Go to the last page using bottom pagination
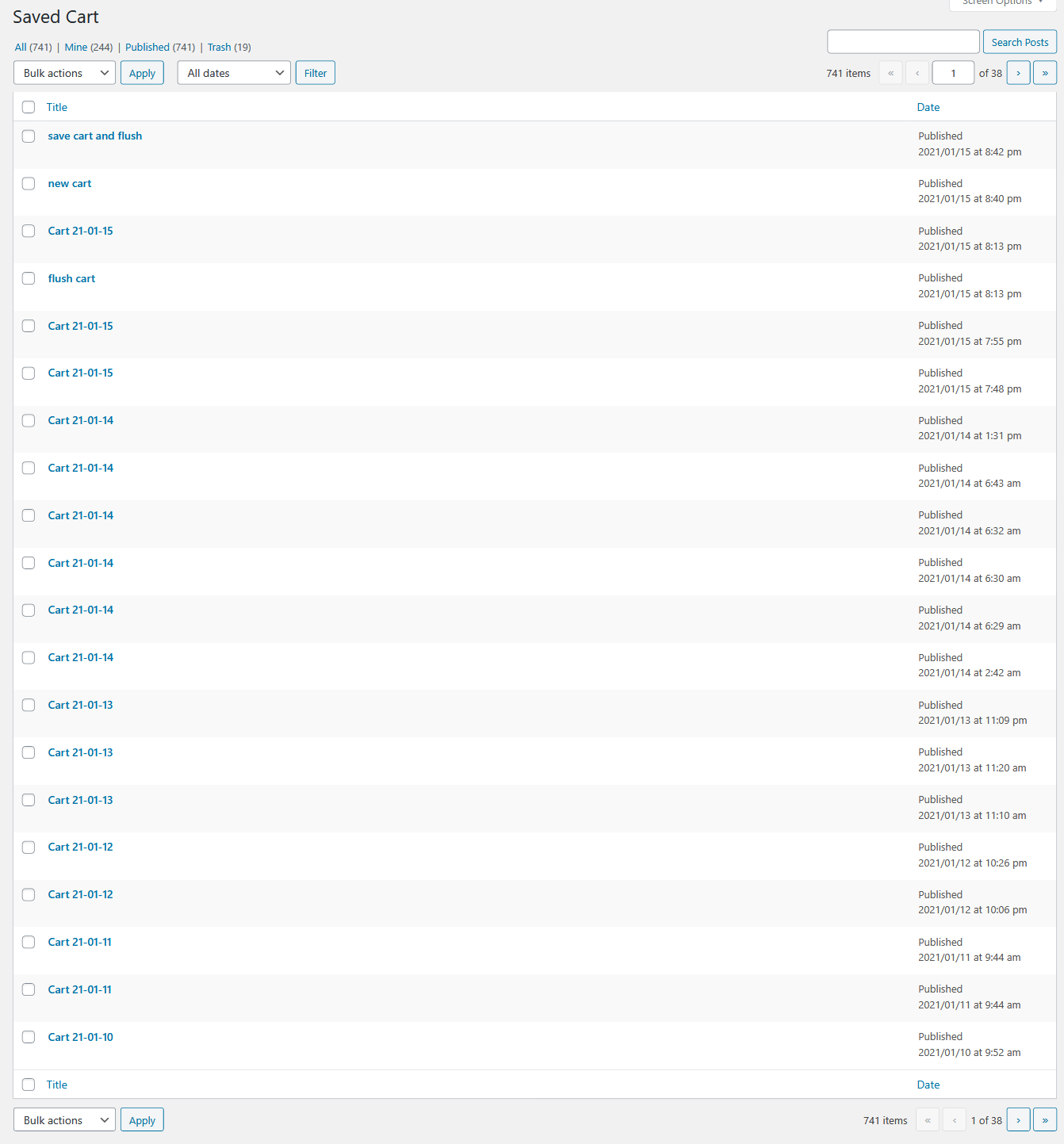This screenshot has width=1064, height=1144. click(1044, 1119)
